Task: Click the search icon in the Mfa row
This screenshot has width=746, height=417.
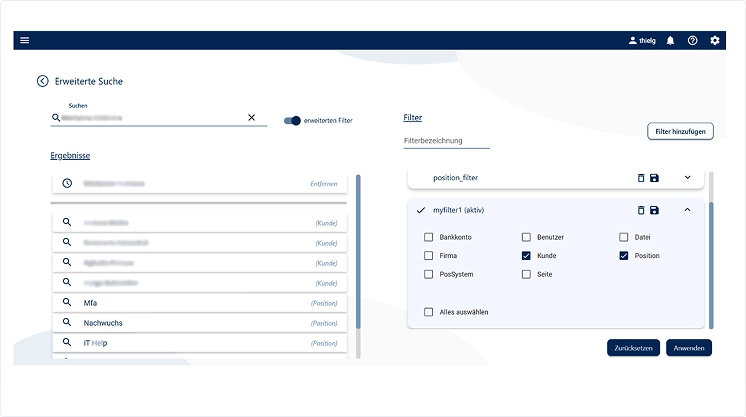Action: click(67, 302)
